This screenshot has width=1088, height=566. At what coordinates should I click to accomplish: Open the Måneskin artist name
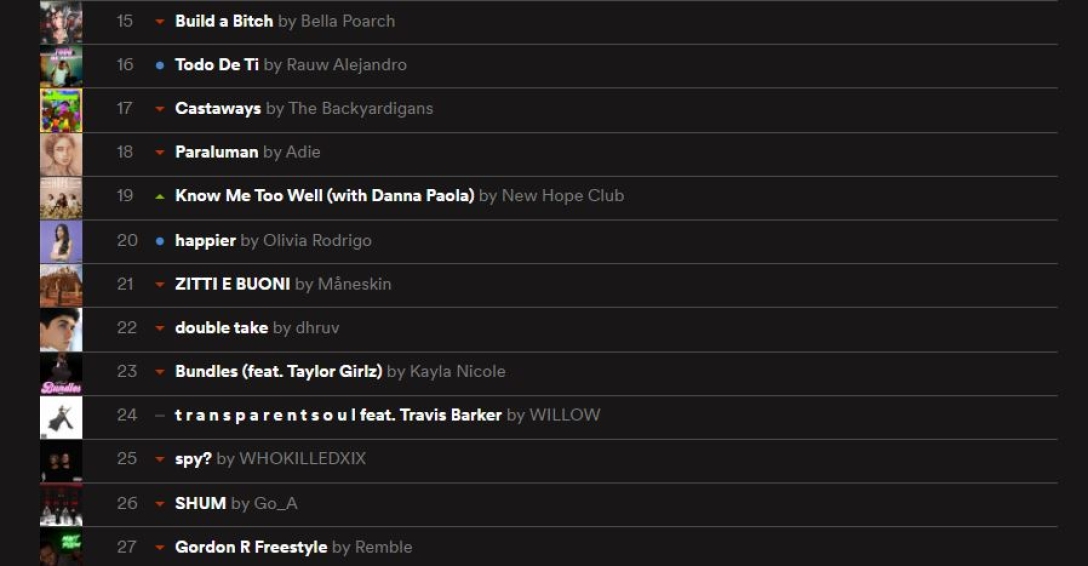[x=354, y=284]
